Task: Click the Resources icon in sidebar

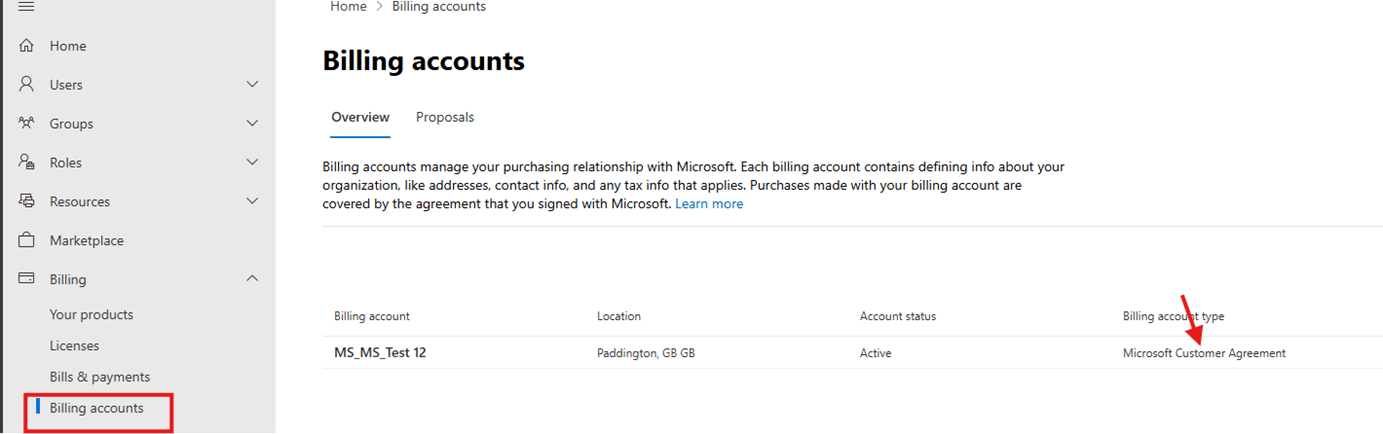Action: tap(27, 202)
